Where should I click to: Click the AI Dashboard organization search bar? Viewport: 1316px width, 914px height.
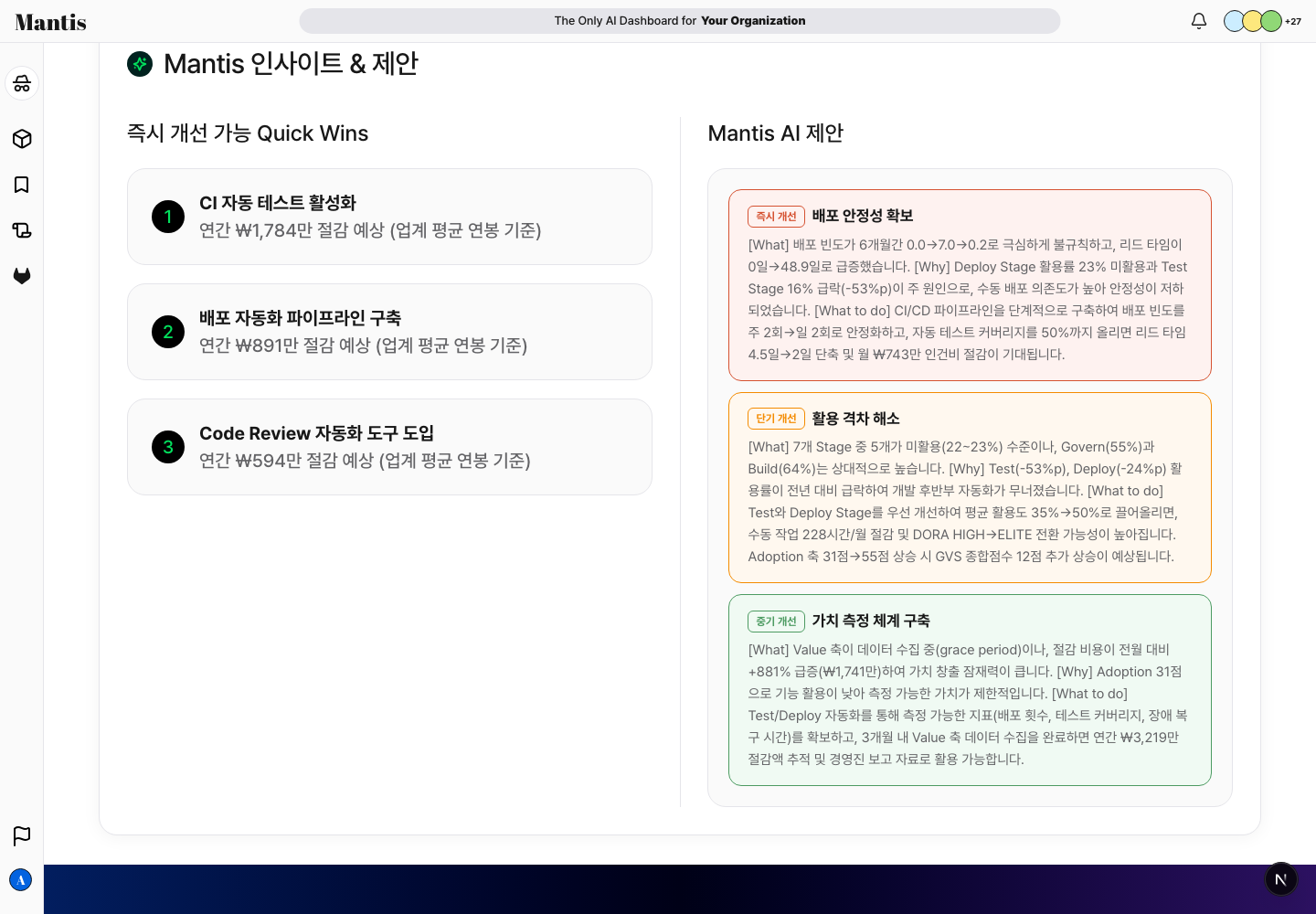pyautogui.click(x=680, y=21)
